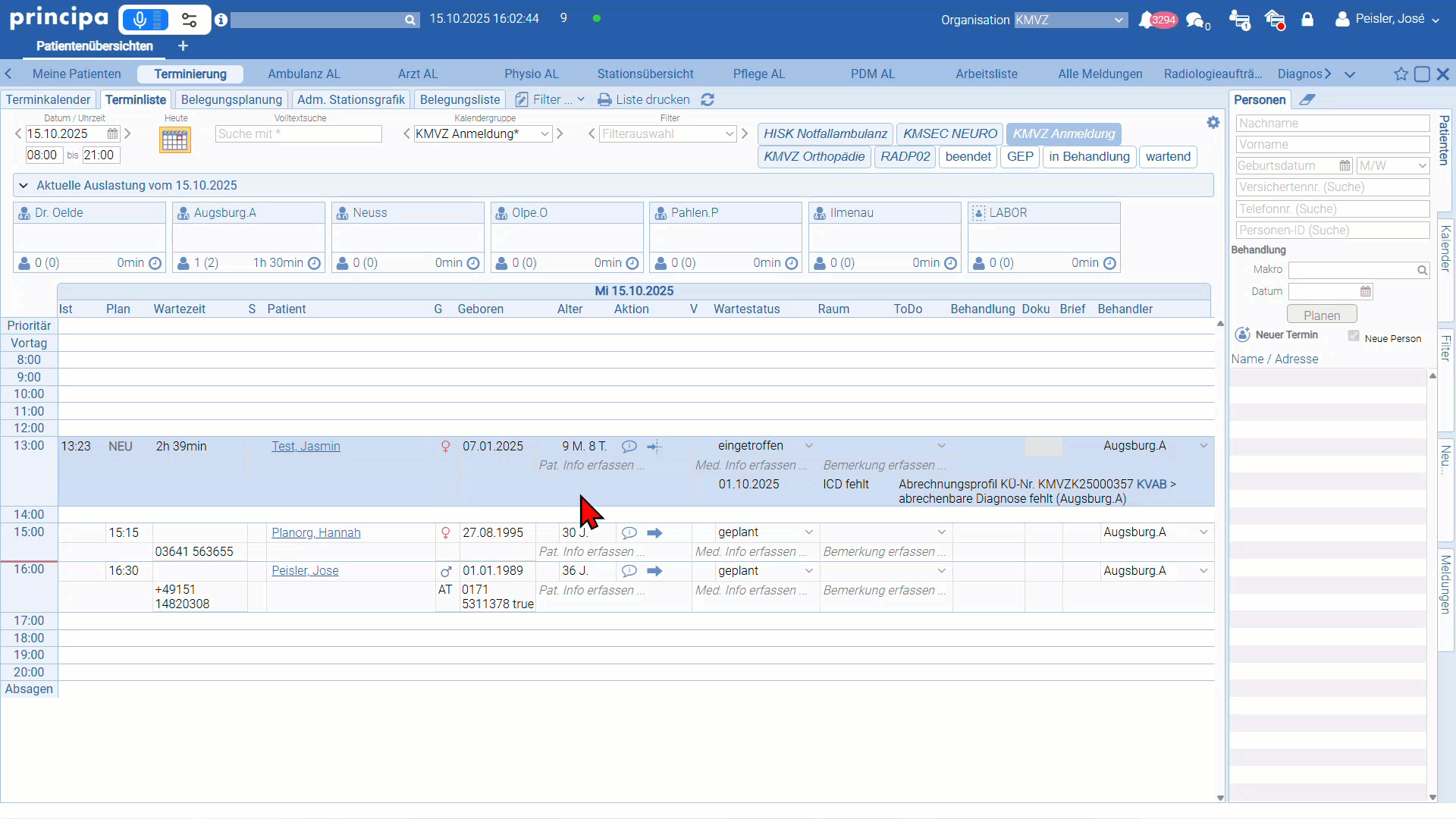
Task: Click the lock screen padlock icon
Action: click(x=1307, y=20)
